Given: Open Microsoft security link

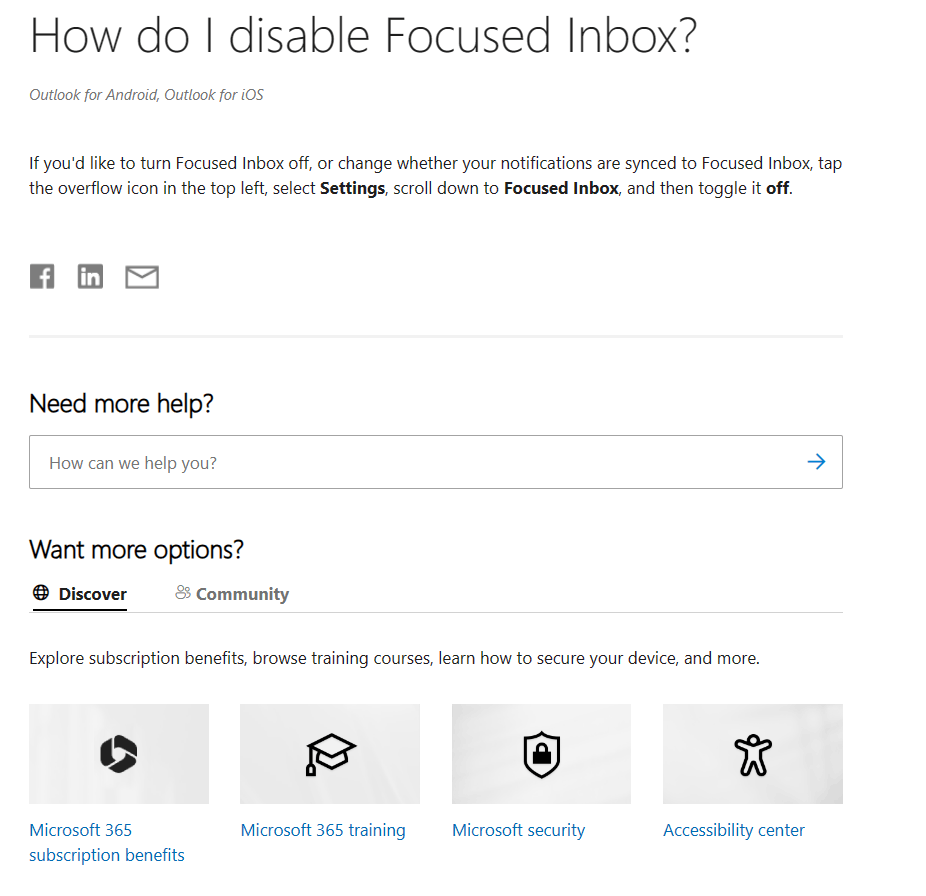Looking at the screenshot, I should [x=519, y=830].
